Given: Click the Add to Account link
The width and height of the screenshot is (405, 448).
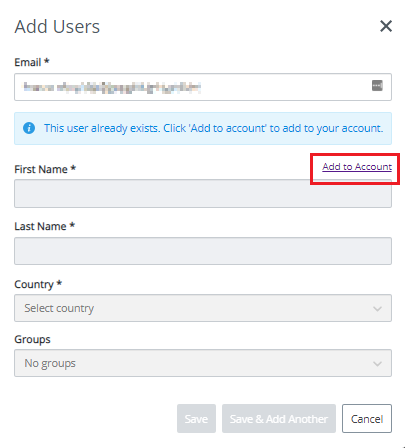Looking at the screenshot, I should point(357,166).
